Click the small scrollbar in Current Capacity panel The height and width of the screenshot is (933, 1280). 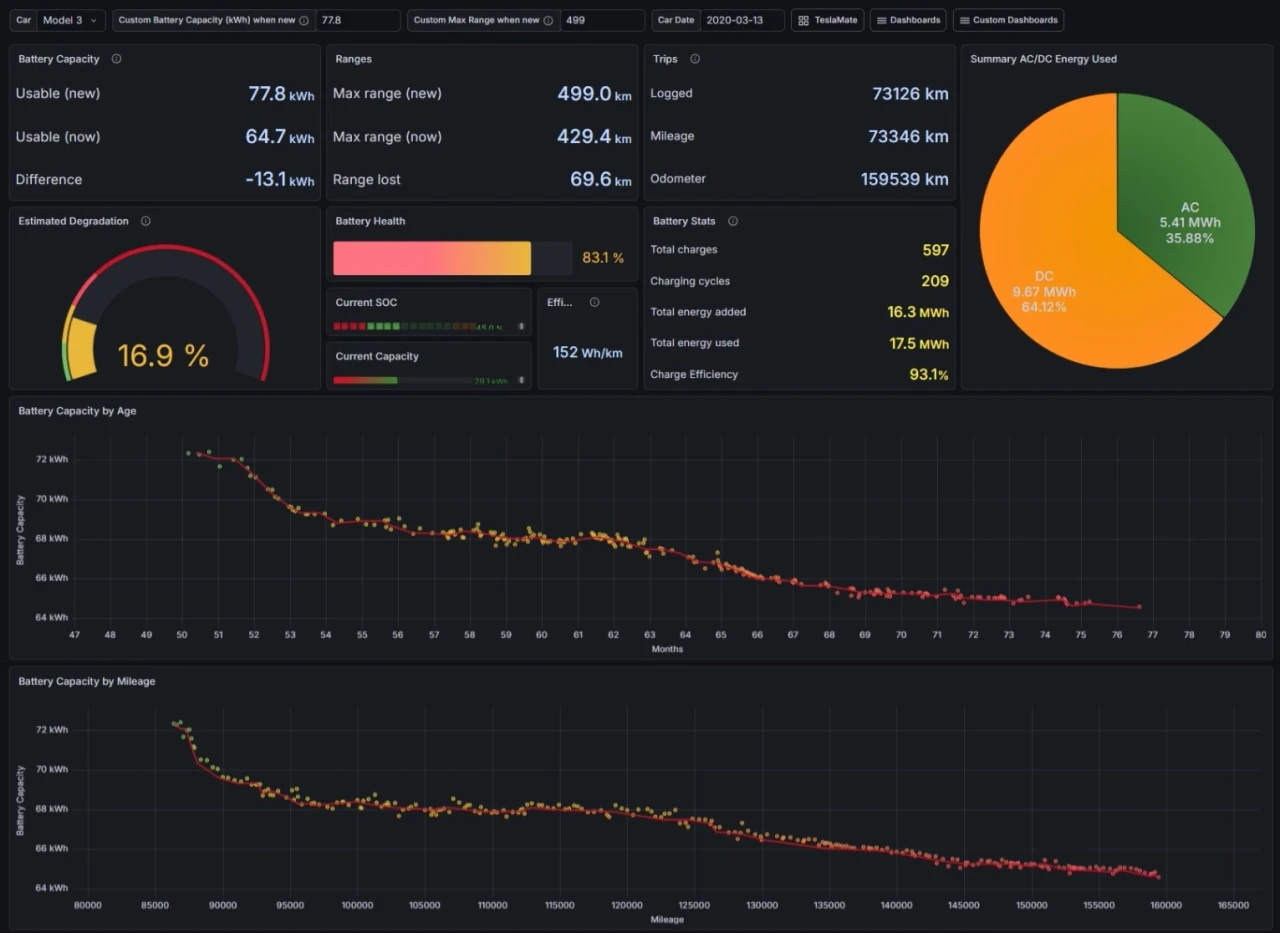pos(520,380)
